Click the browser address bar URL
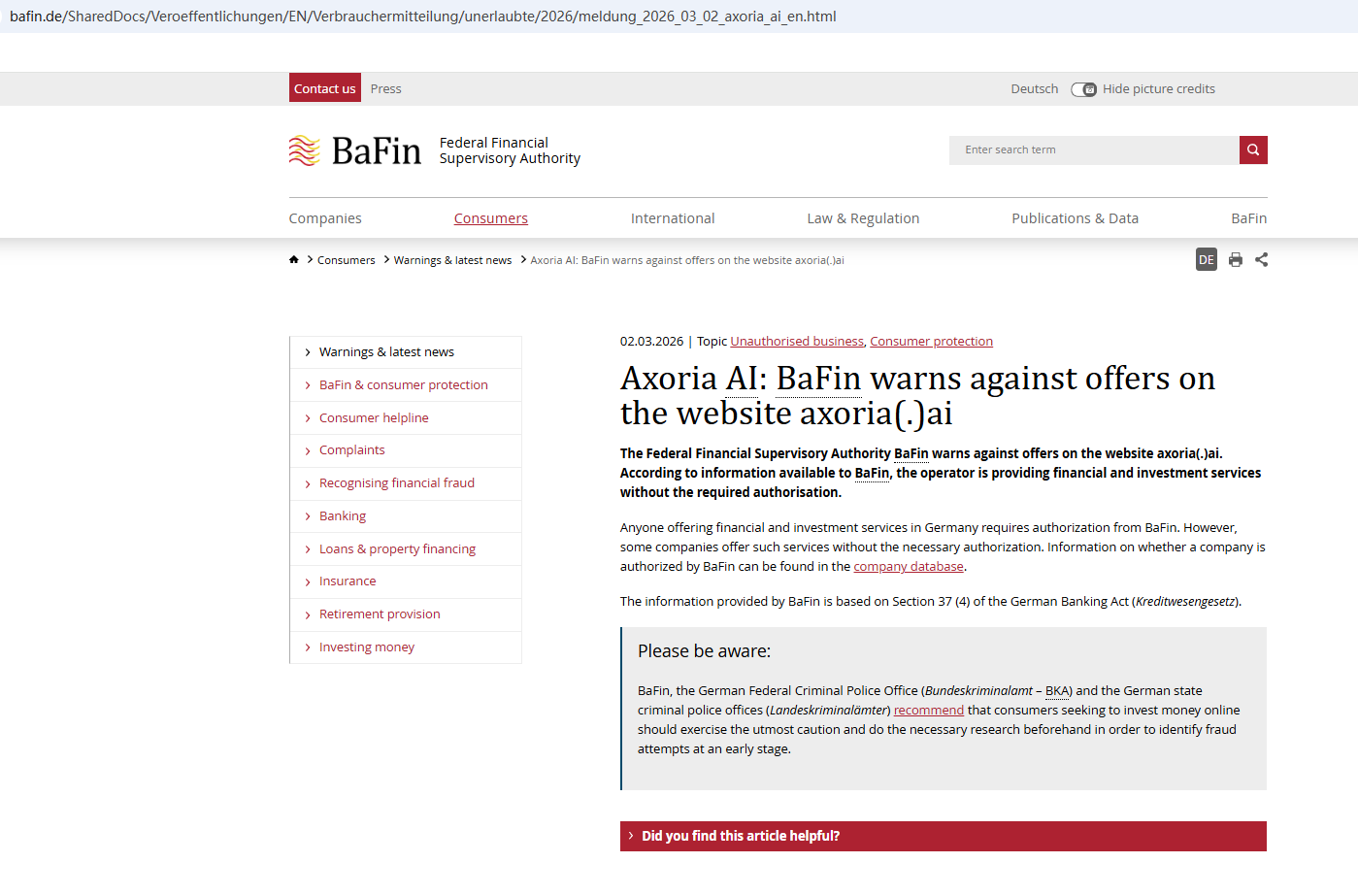This screenshot has height=896, width=1358. [423, 17]
